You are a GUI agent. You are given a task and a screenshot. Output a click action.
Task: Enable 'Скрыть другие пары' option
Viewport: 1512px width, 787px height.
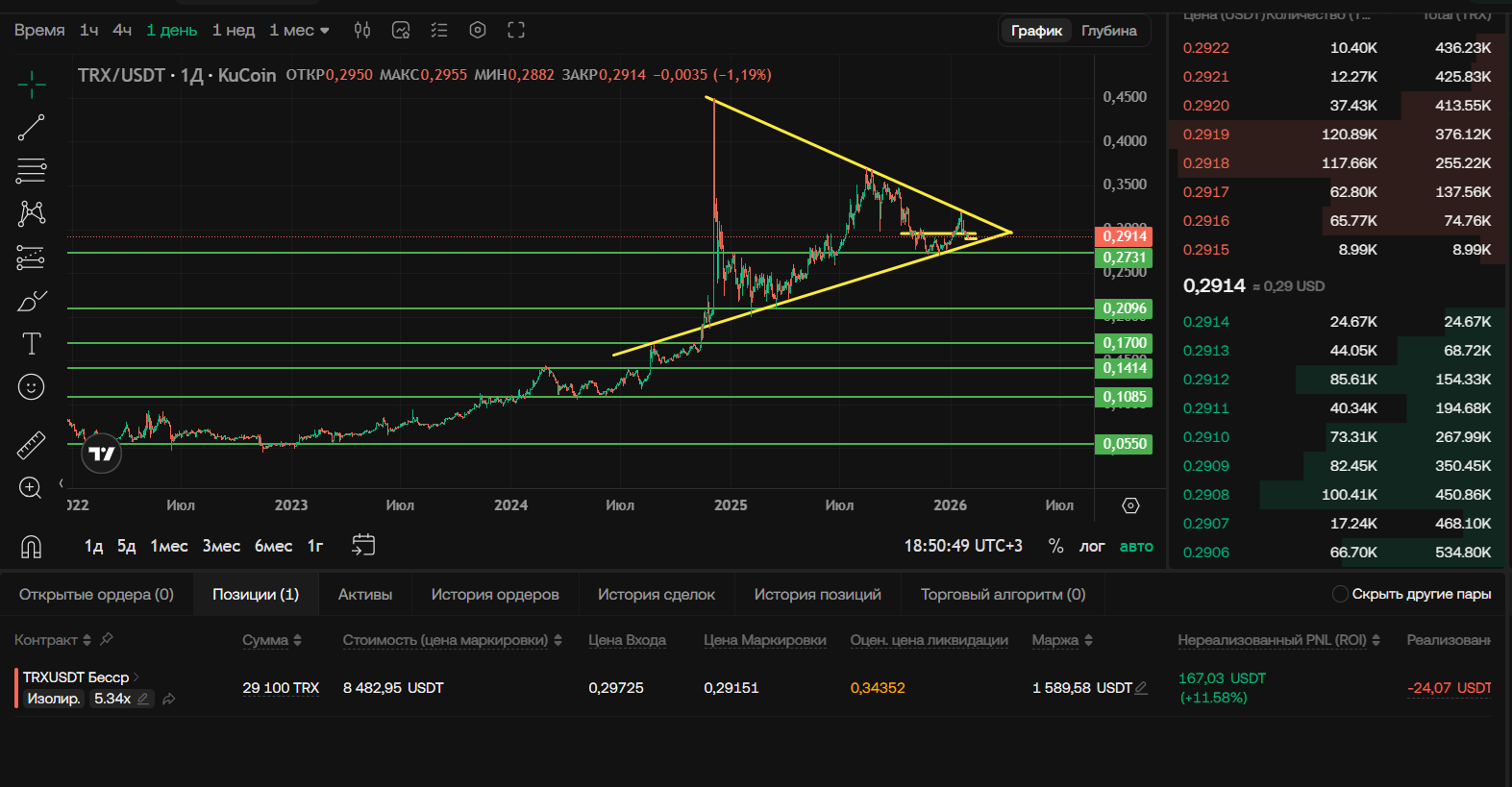(1340, 594)
